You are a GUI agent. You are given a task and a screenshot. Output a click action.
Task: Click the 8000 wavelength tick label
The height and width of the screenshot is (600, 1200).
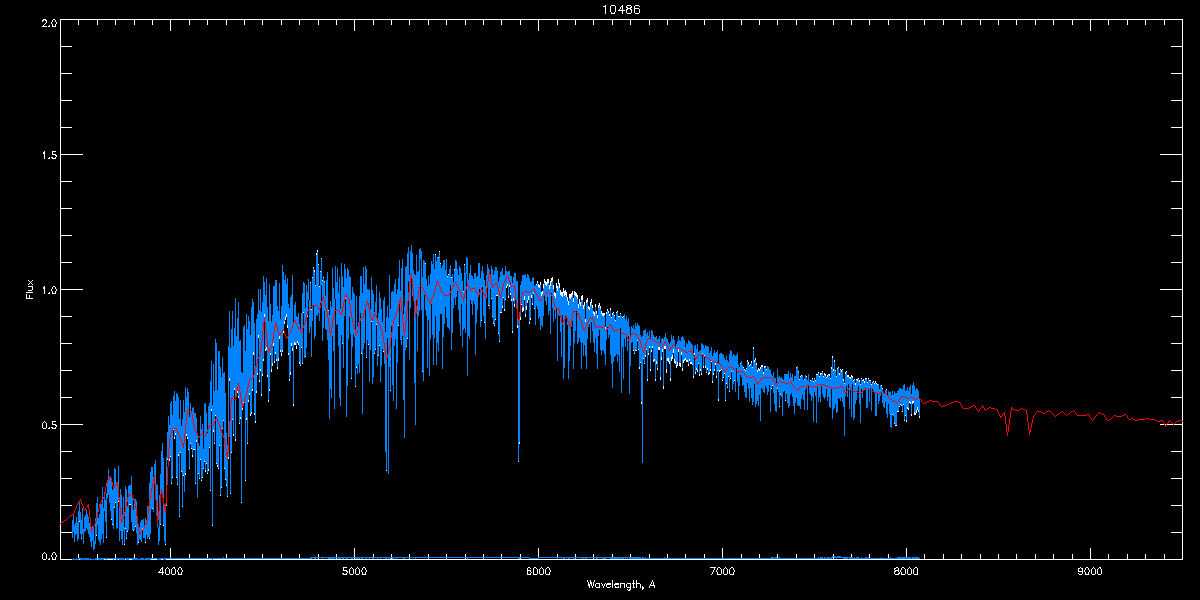click(x=906, y=572)
